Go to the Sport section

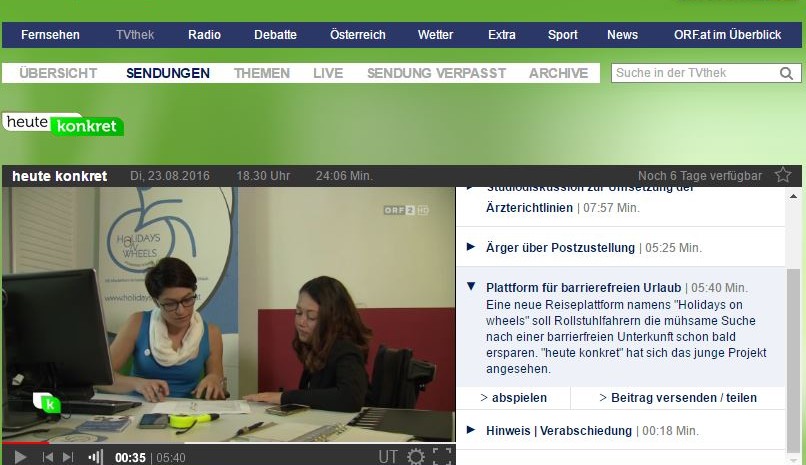pyautogui.click(x=562, y=35)
